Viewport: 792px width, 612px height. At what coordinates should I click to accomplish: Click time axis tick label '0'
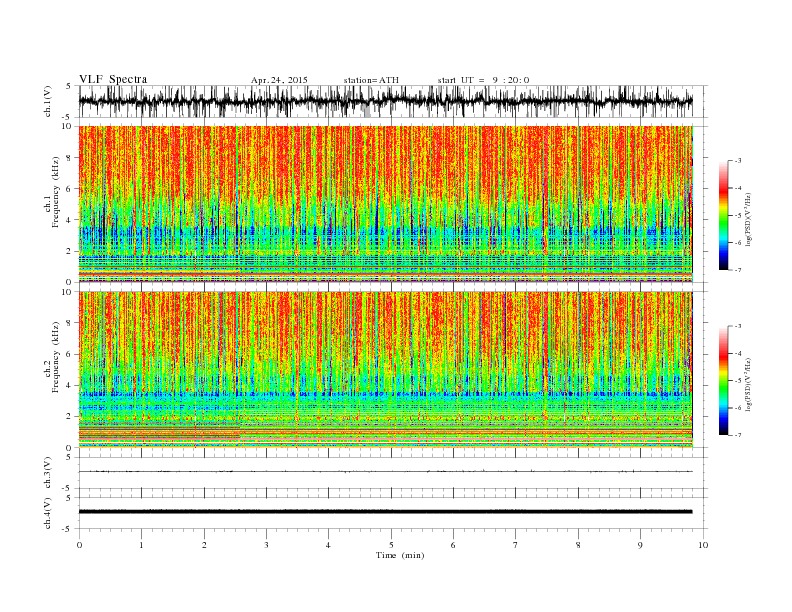click(79, 545)
